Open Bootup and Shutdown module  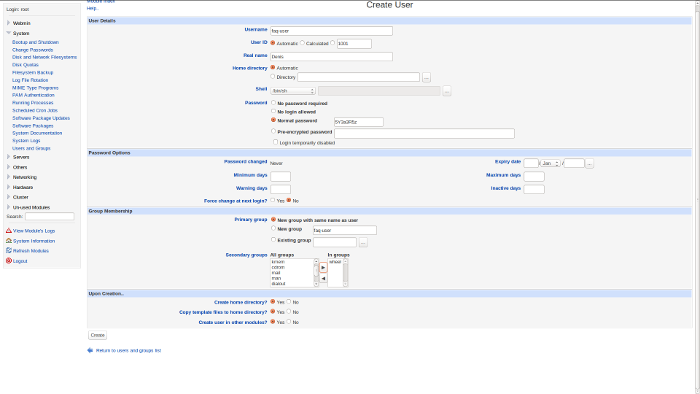(x=35, y=42)
